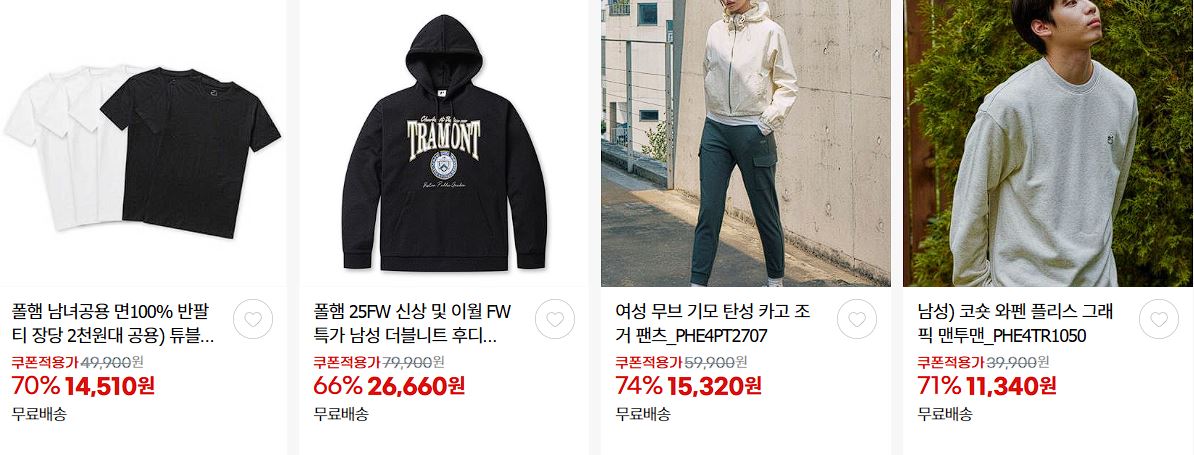This screenshot has width=1194, height=455.
Task: Open the white and black t-shirts product image
Action: pyautogui.click(x=143, y=143)
